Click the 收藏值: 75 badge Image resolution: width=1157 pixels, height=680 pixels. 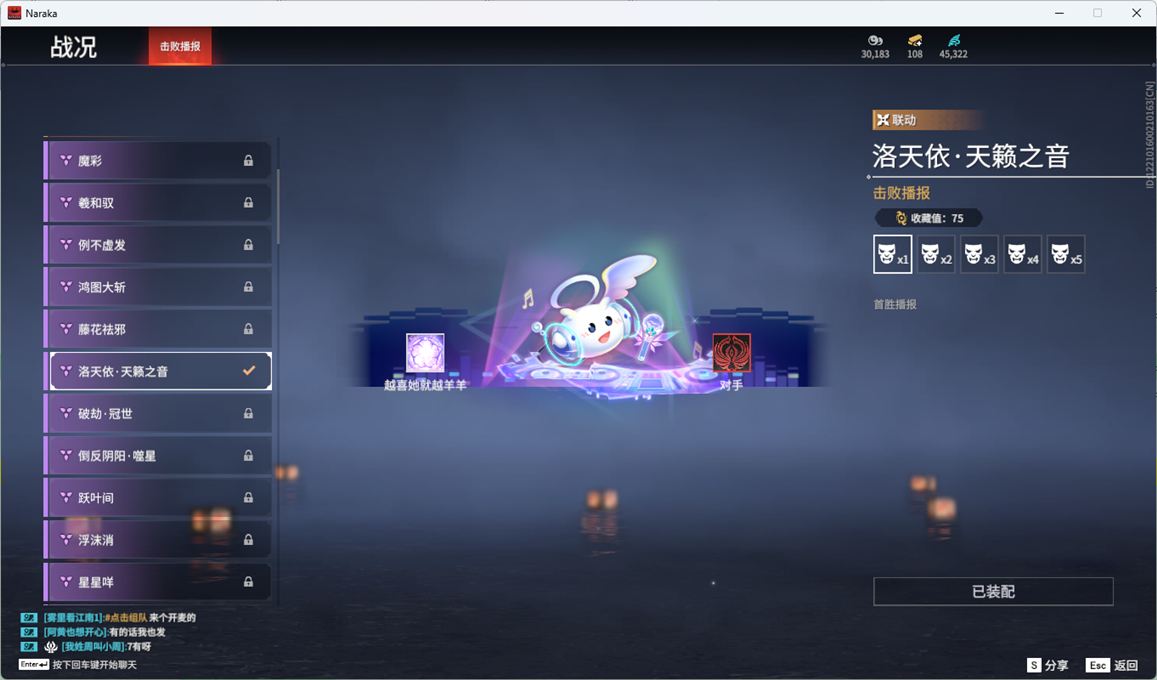point(929,218)
